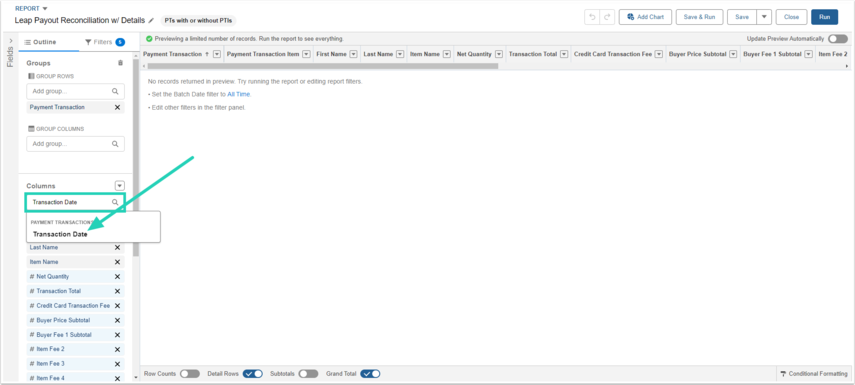Remove Buyer Fee 1 Subtotal column
Screen dimensions: 855x385
(x=117, y=335)
